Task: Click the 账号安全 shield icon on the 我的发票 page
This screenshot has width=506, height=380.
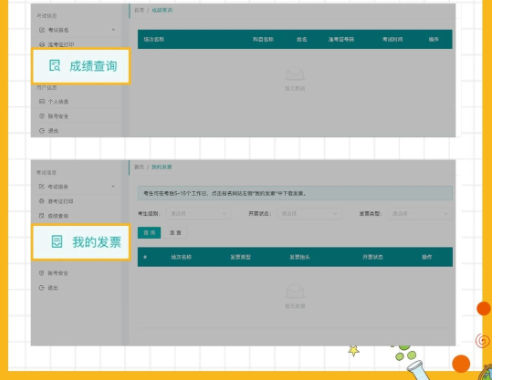Action: tap(41, 273)
